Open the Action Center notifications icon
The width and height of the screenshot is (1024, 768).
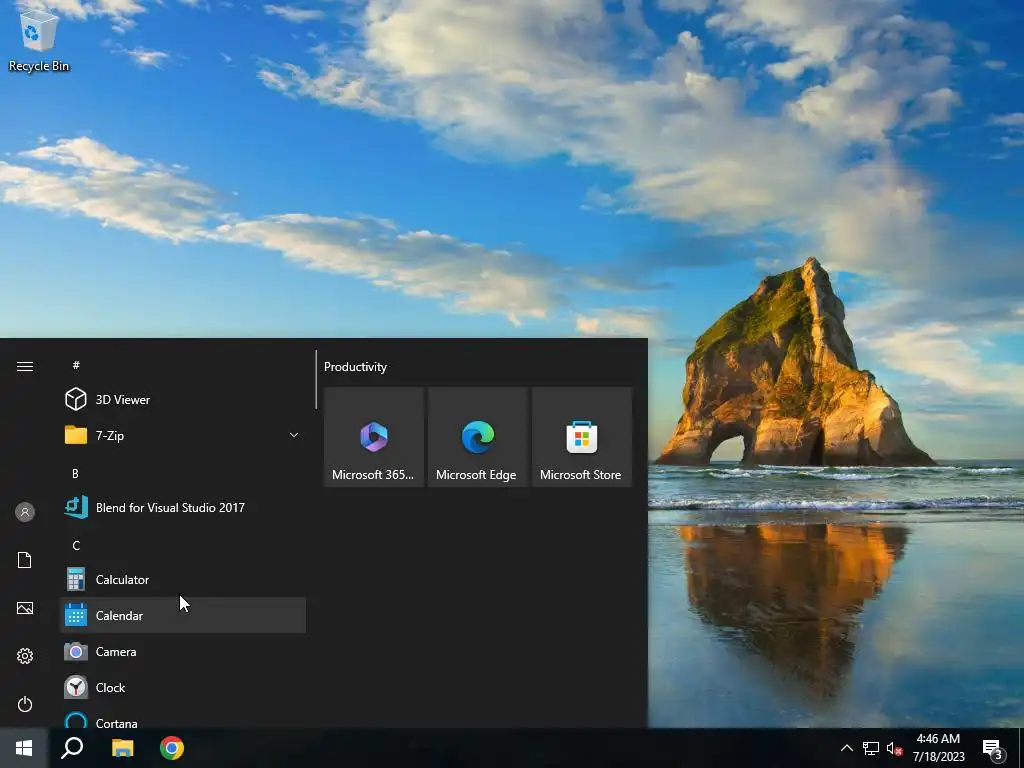(993, 749)
